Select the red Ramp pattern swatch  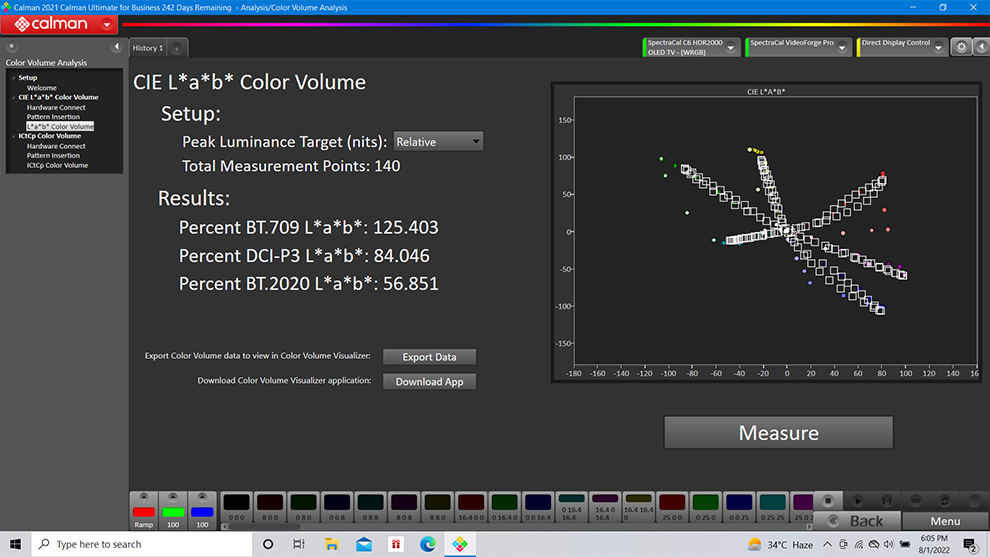[144, 511]
